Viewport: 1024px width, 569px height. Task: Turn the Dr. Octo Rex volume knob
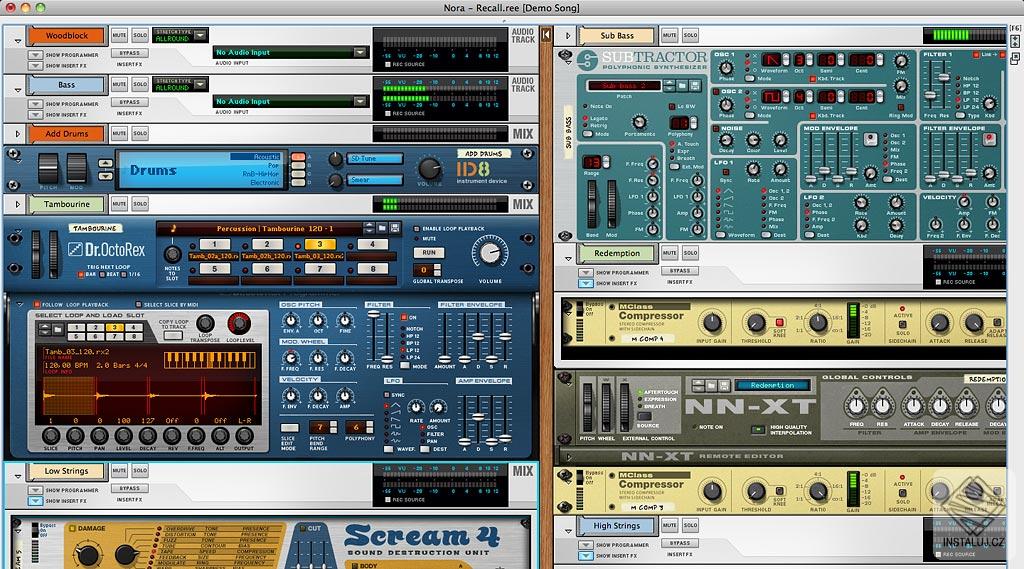coord(490,252)
